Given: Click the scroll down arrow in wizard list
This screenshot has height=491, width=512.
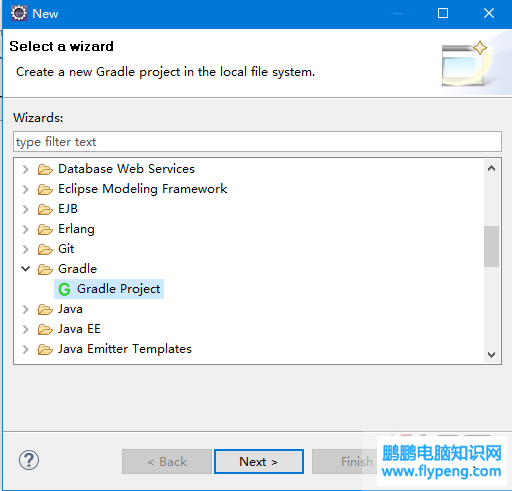Looking at the screenshot, I should (491, 355).
